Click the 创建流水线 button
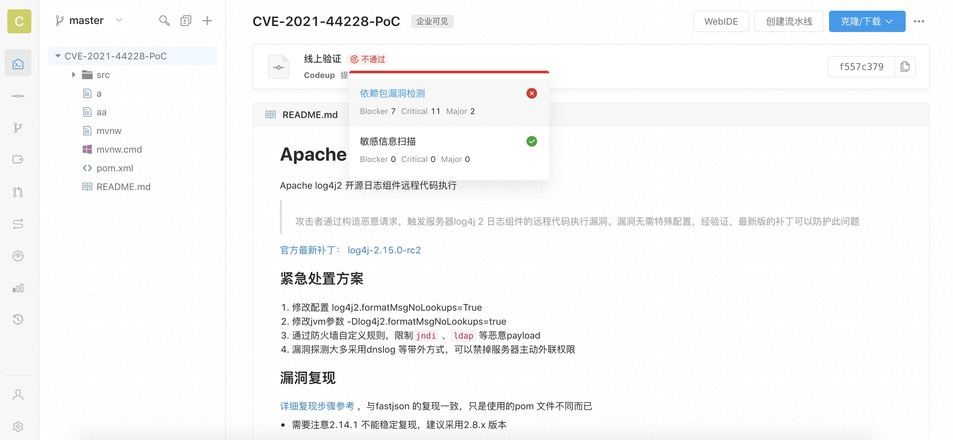This screenshot has width=953, height=440. (x=789, y=21)
